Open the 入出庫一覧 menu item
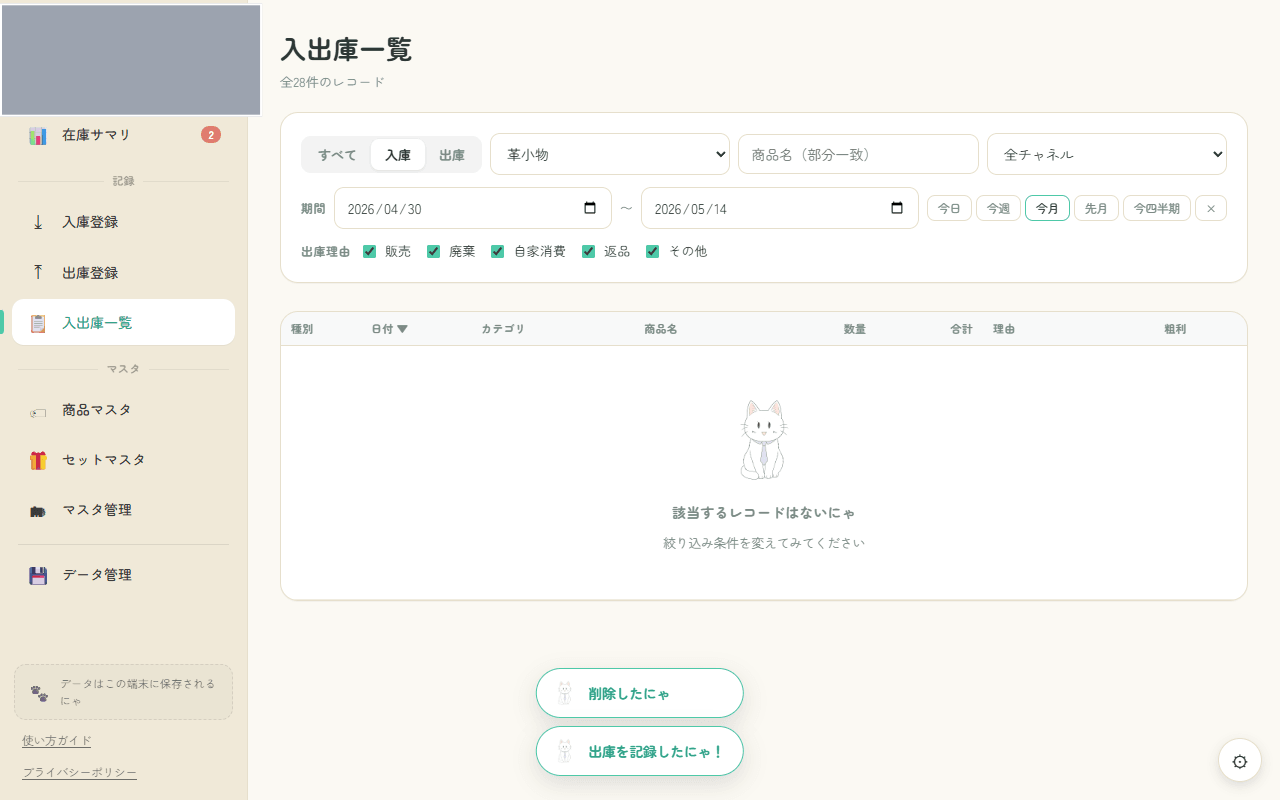The height and width of the screenshot is (800, 1280). coord(124,323)
